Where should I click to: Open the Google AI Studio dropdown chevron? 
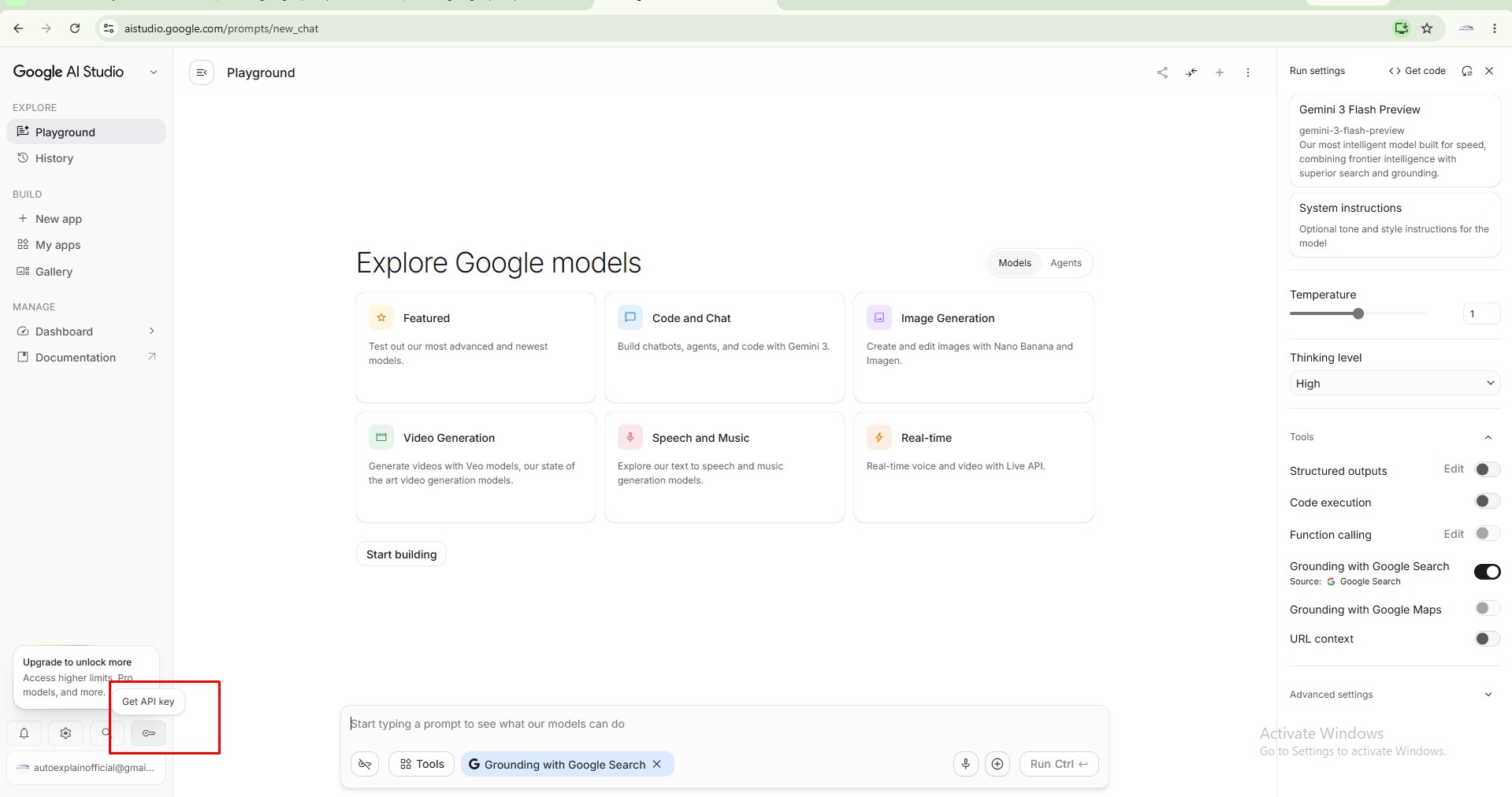[x=154, y=72]
